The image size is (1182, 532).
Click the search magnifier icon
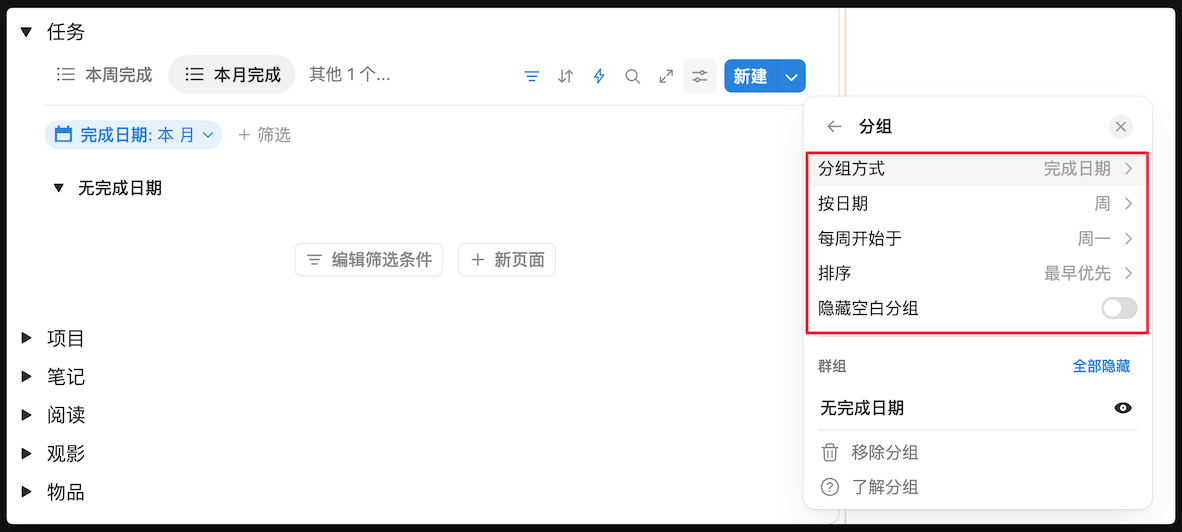pos(632,76)
